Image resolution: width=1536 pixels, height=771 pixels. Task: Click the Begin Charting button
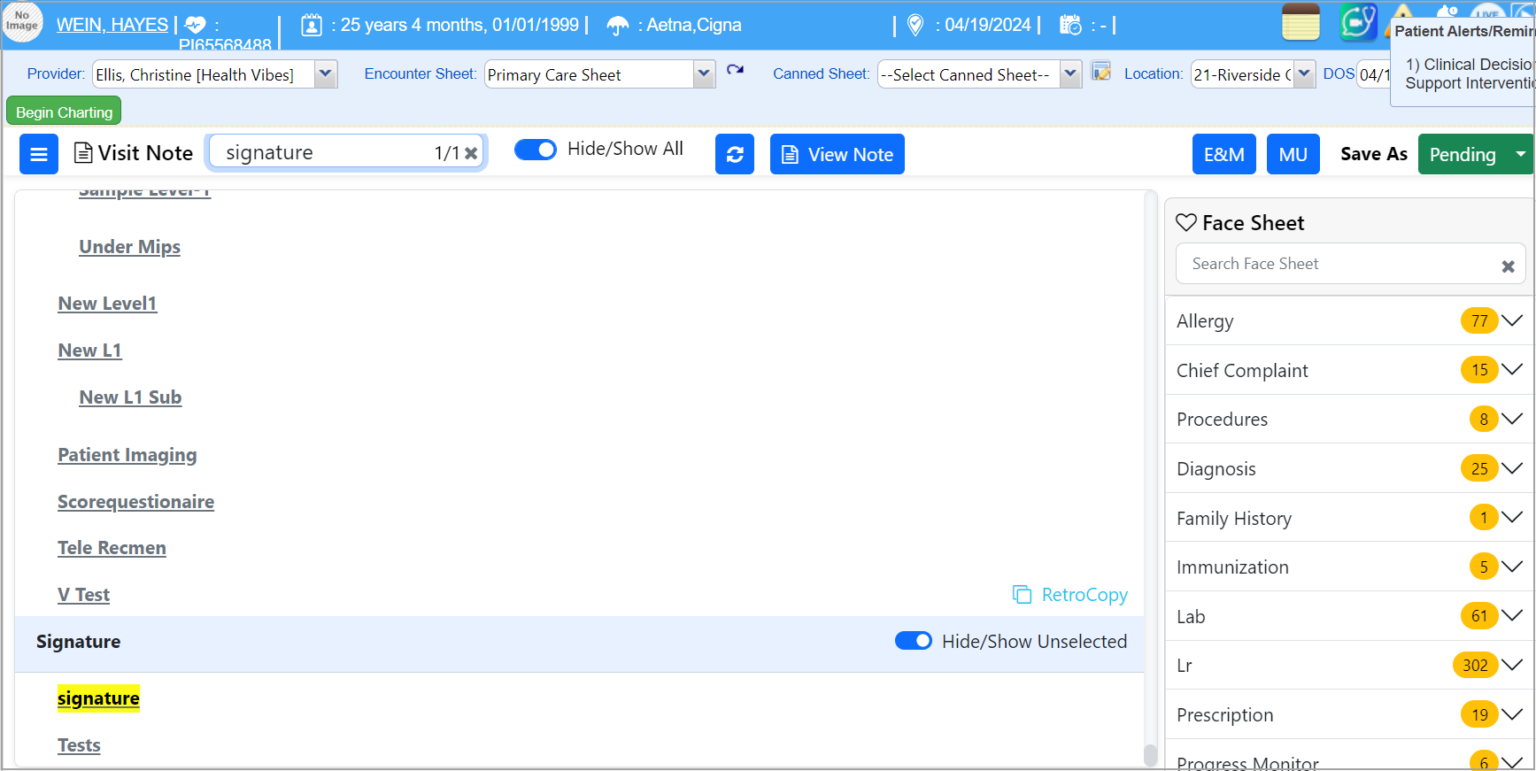pos(63,112)
